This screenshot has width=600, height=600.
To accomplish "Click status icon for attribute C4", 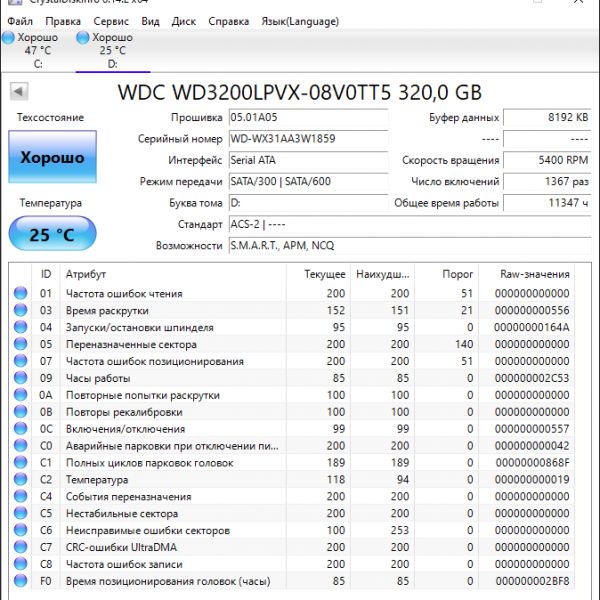I will click(x=20, y=496).
